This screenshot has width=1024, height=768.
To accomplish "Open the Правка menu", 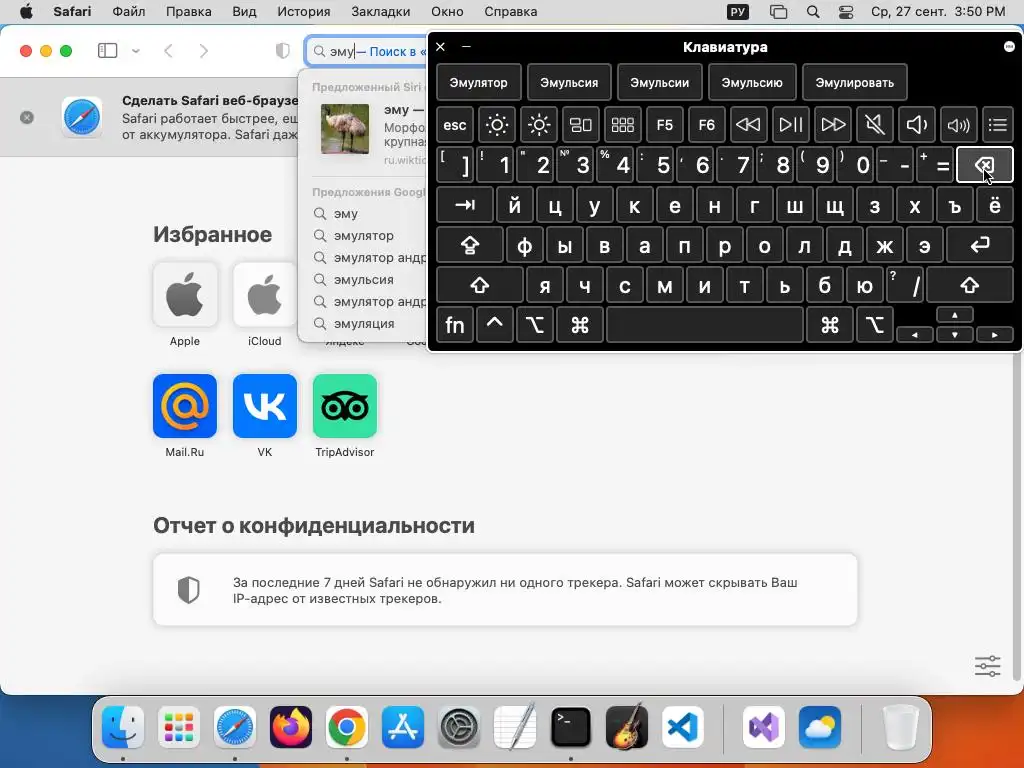I will 188,12.
